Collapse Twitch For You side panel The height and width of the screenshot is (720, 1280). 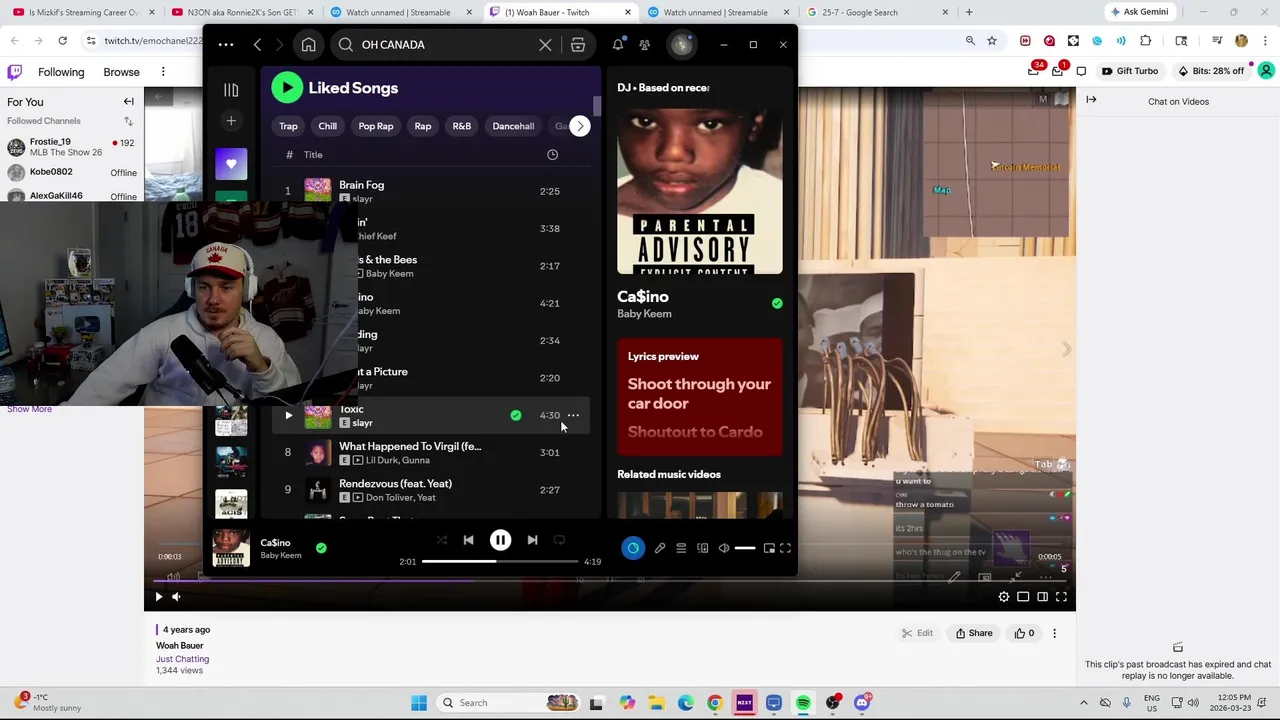coord(128,102)
